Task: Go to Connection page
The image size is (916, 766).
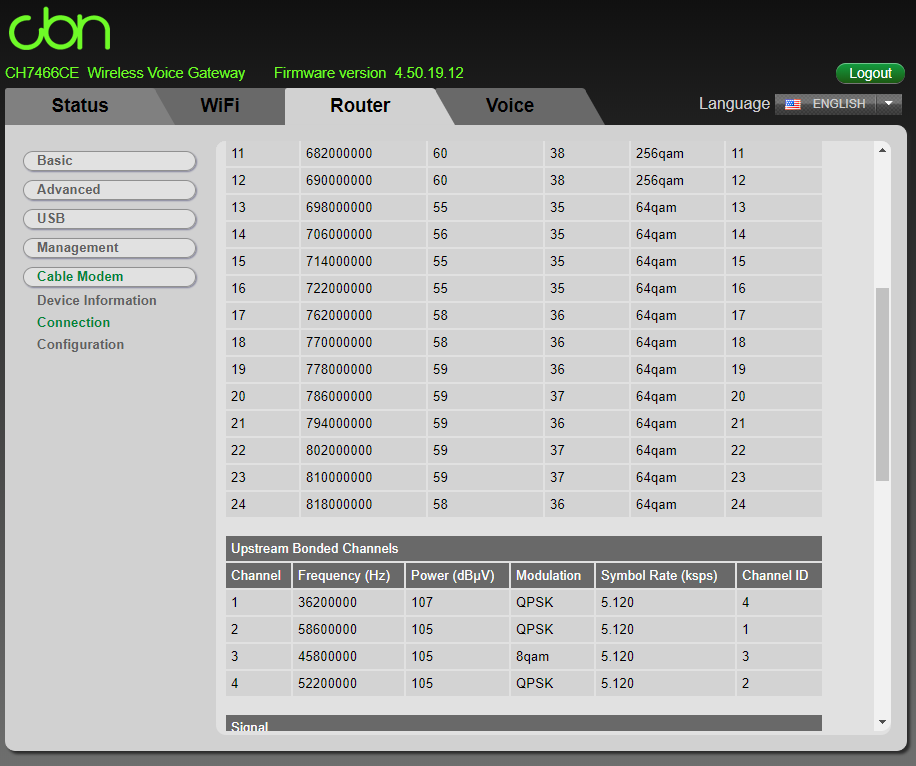Action: [73, 323]
